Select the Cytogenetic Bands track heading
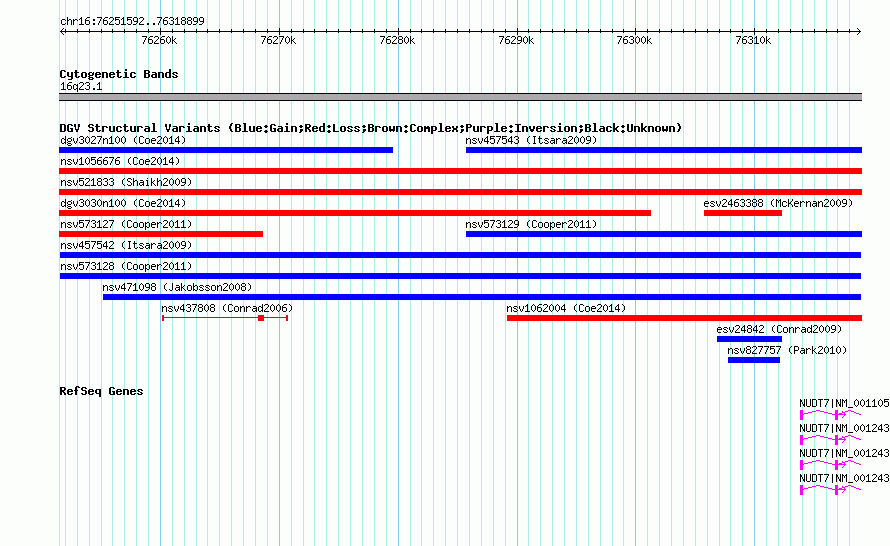The height and width of the screenshot is (546, 890). (x=119, y=74)
